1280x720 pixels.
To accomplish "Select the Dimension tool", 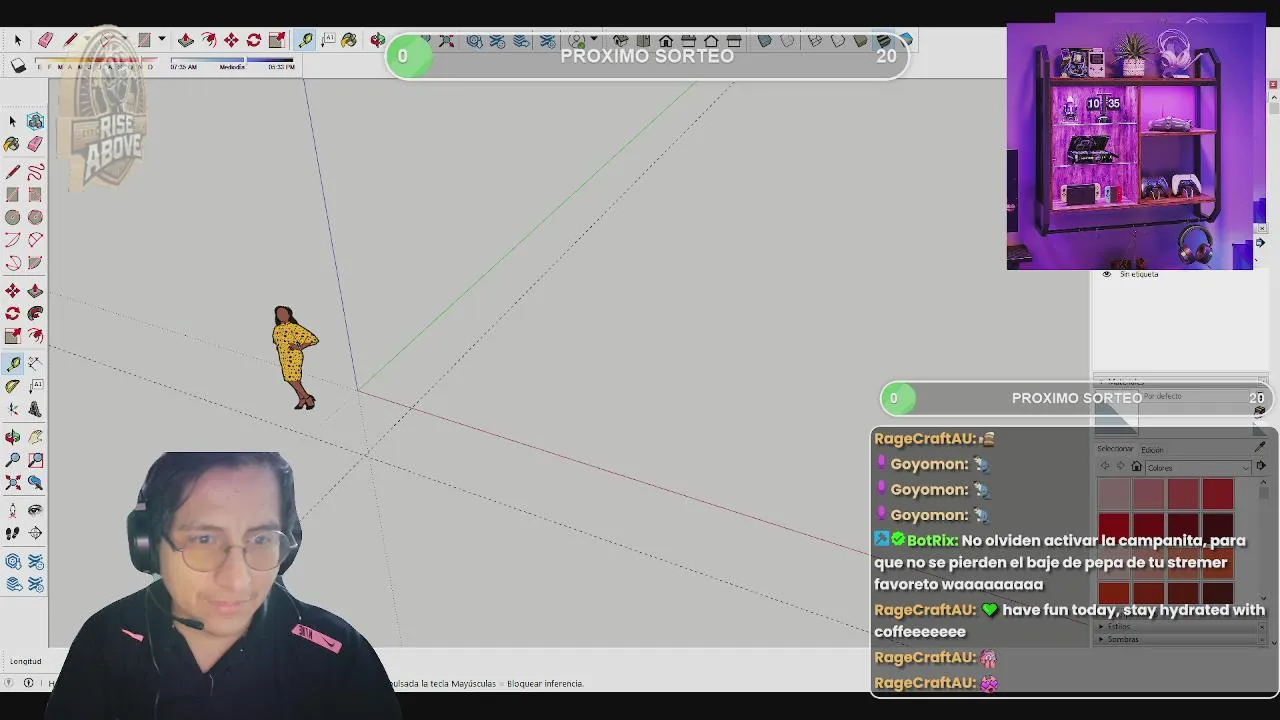I will pyautogui.click(x=35, y=364).
